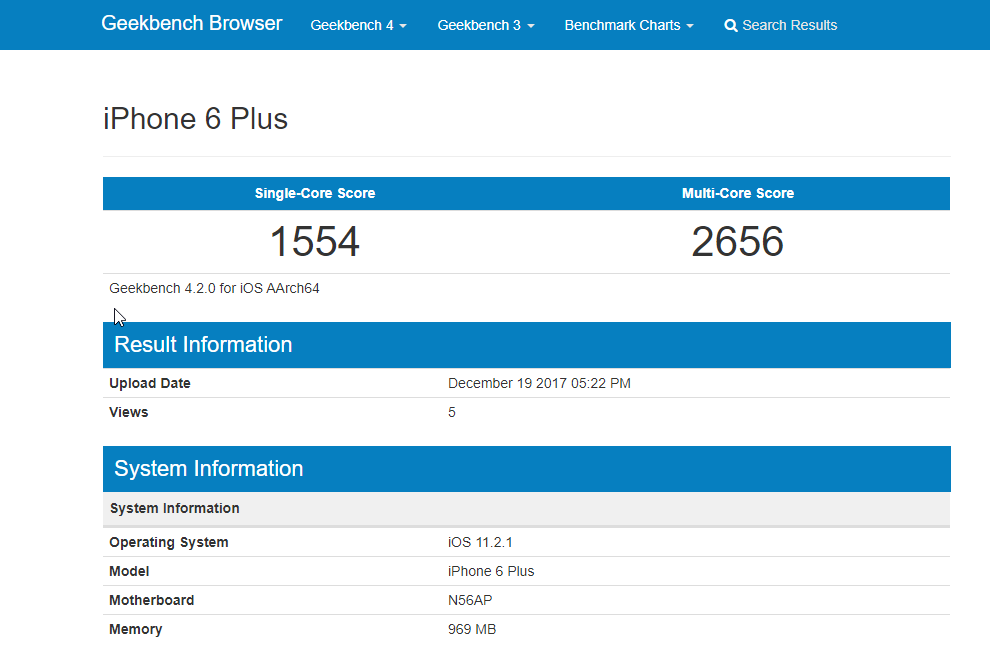Select the iPhone 6 Plus page heading

pos(195,119)
